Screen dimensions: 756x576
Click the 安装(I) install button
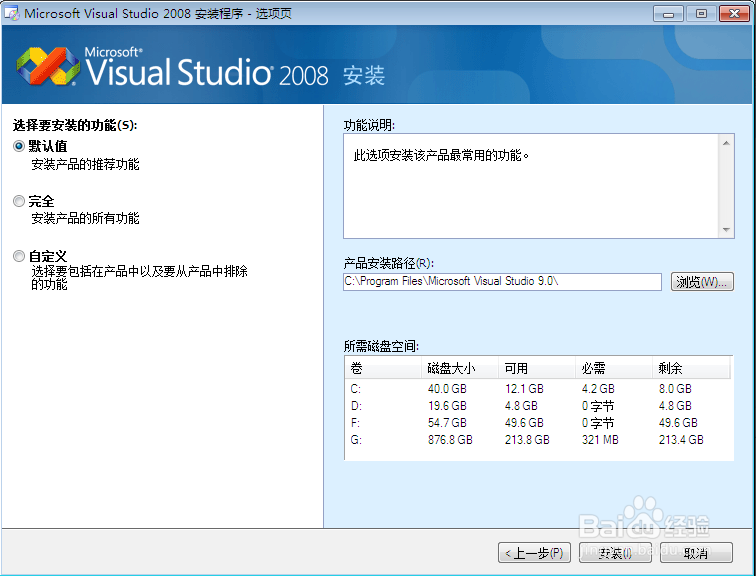coord(615,553)
